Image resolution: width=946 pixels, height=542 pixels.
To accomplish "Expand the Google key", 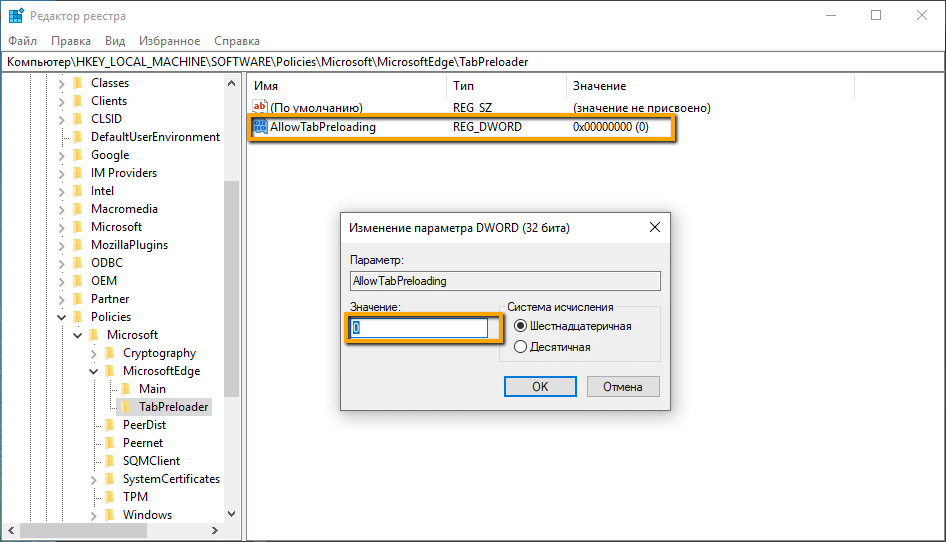I will [62, 156].
